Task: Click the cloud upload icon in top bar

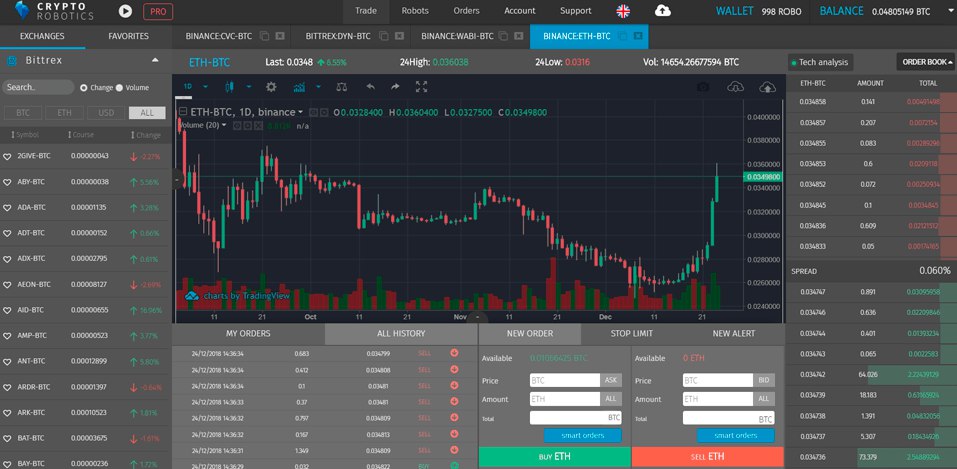Action: (662, 11)
